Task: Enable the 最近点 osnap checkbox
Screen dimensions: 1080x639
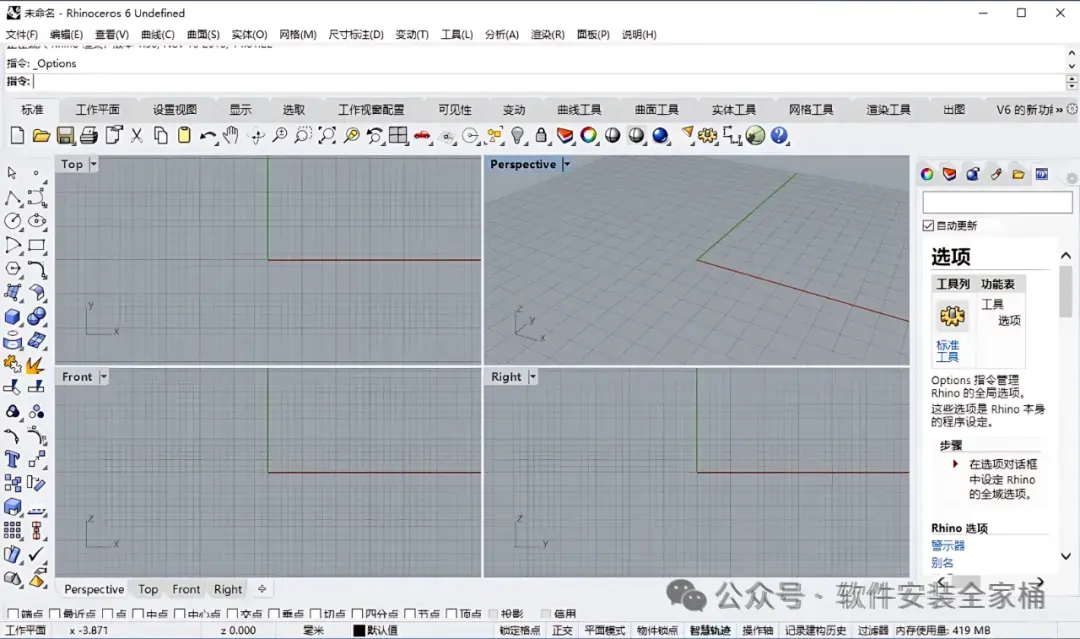Action: [x=54, y=614]
